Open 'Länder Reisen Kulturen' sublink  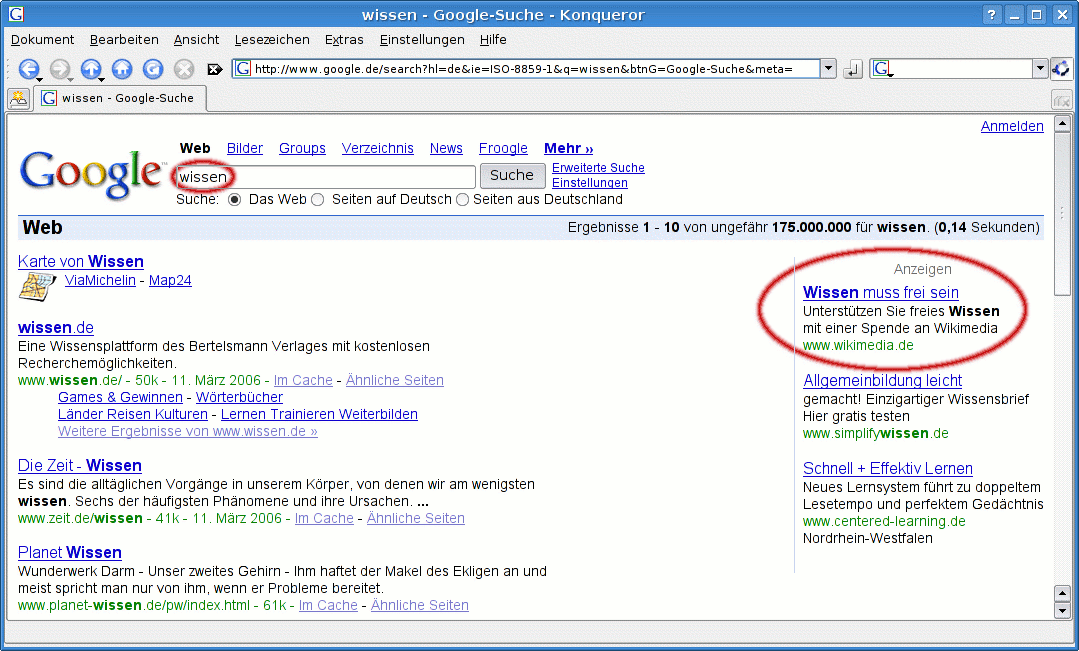133,414
